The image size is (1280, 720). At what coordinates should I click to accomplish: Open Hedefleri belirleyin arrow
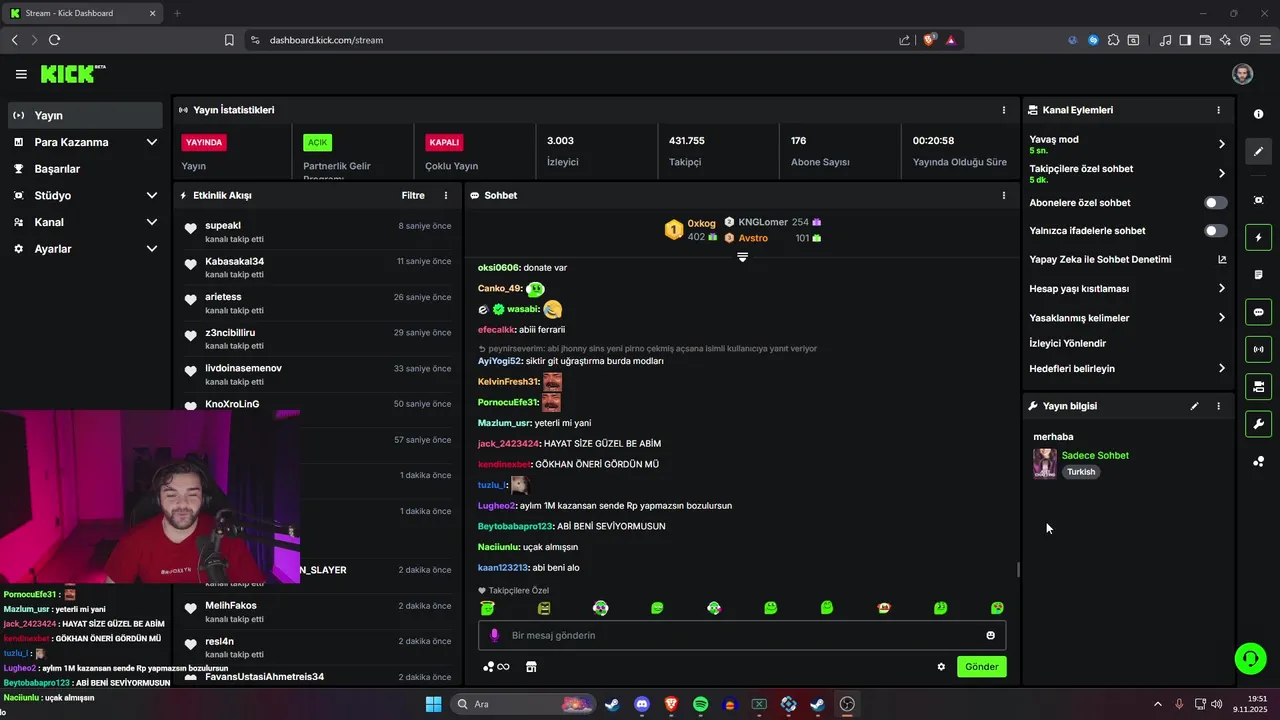click(1221, 369)
